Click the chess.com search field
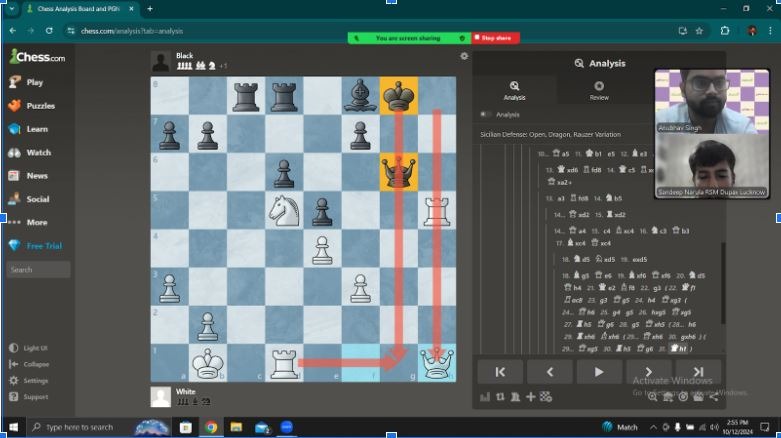Viewport: 781px width, 438px height. click(x=38, y=270)
